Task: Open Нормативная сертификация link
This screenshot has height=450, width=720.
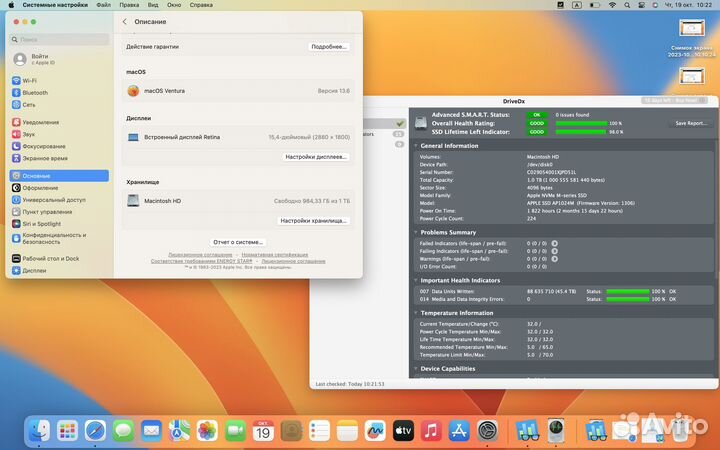Action: [x=275, y=255]
